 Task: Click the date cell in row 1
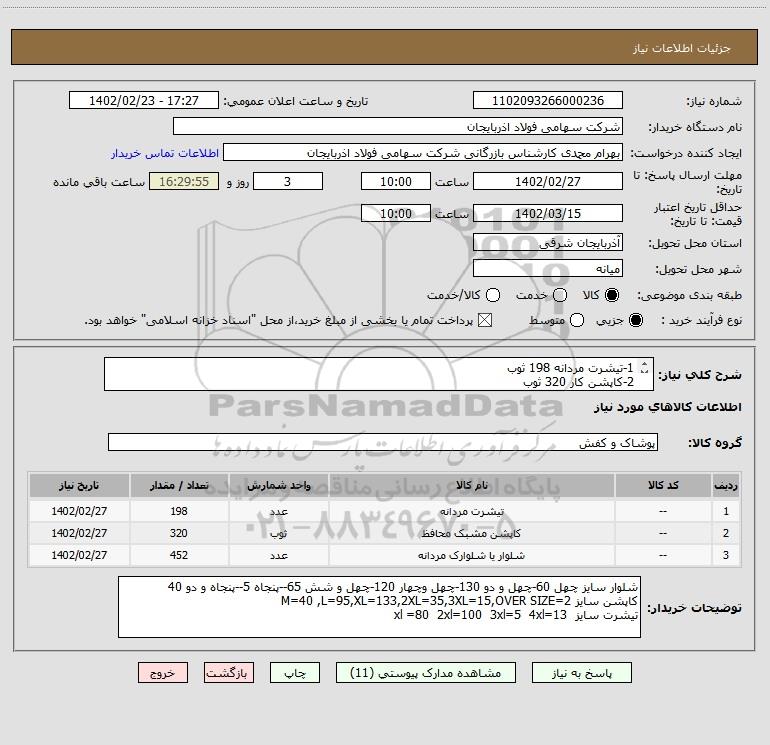click(x=79, y=511)
